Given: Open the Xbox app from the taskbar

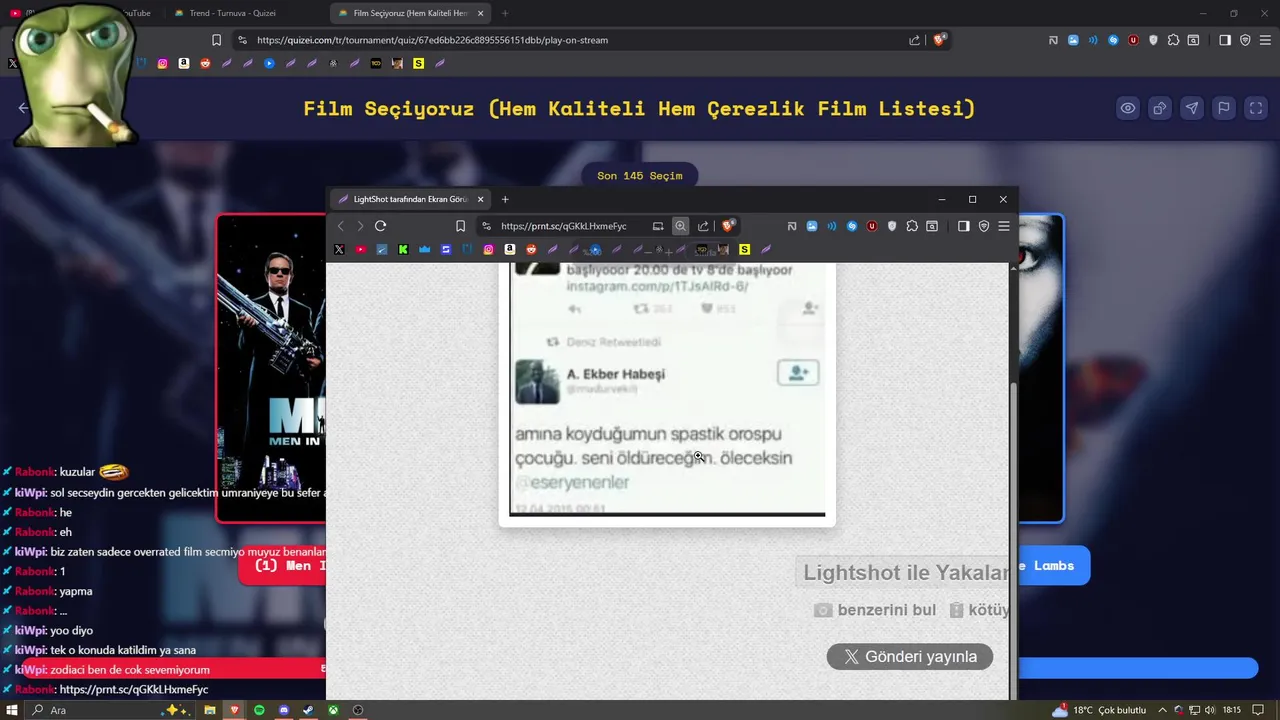Looking at the screenshot, I should (x=333, y=710).
